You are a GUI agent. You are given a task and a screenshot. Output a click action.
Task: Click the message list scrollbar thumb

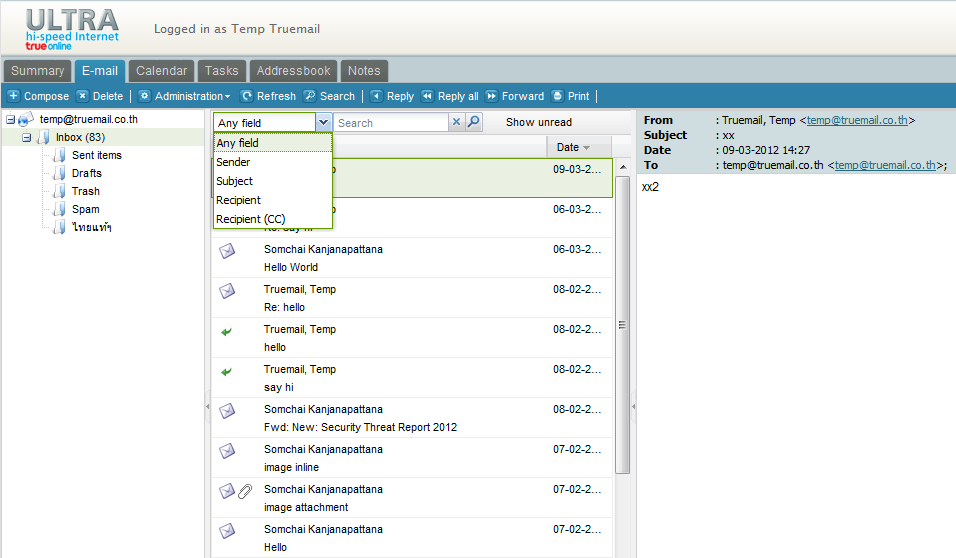pyautogui.click(x=622, y=325)
